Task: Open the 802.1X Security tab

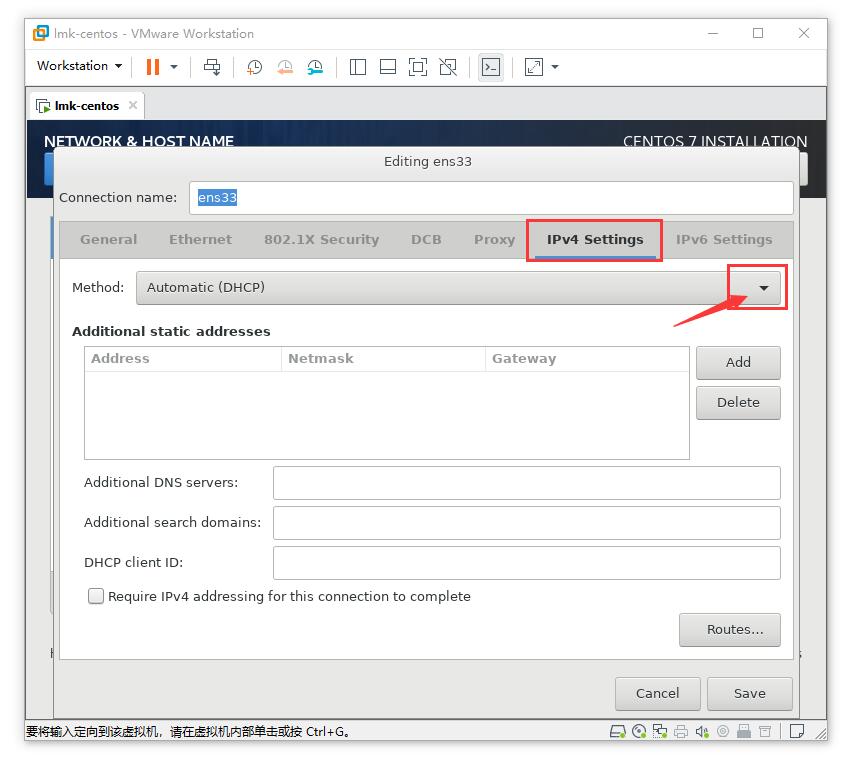Action: [x=321, y=239]
